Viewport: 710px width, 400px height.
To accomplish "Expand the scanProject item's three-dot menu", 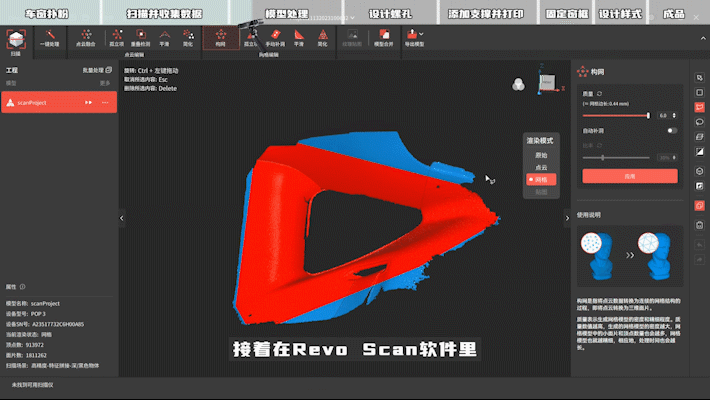I will (106, 103).
